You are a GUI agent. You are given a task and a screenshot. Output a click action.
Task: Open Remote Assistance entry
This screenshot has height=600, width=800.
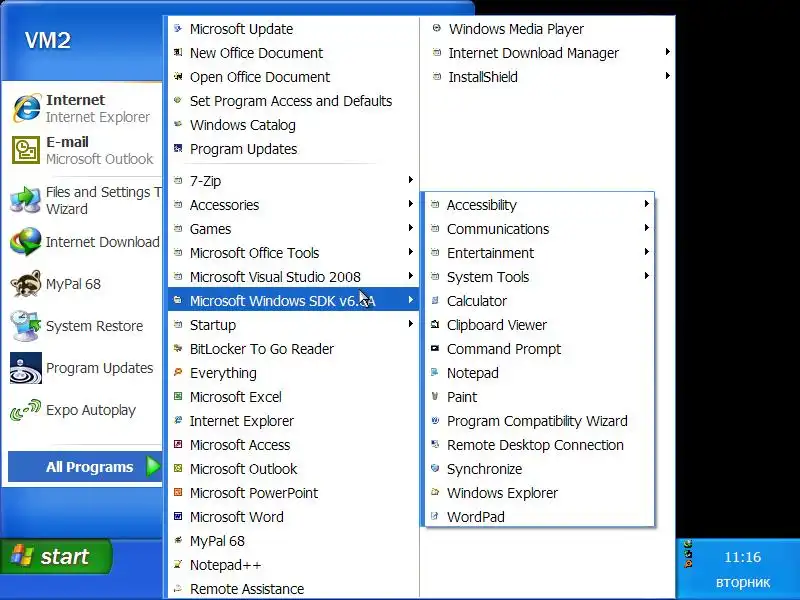(x=293, y=588)
